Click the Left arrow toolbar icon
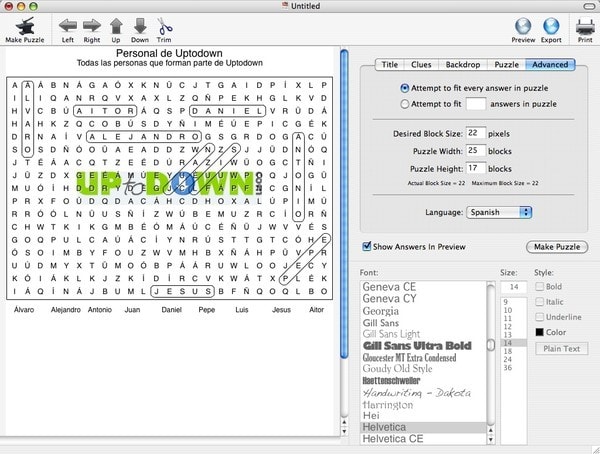The image size is (600, 454). pyautogui.click(x=67, y=25)
